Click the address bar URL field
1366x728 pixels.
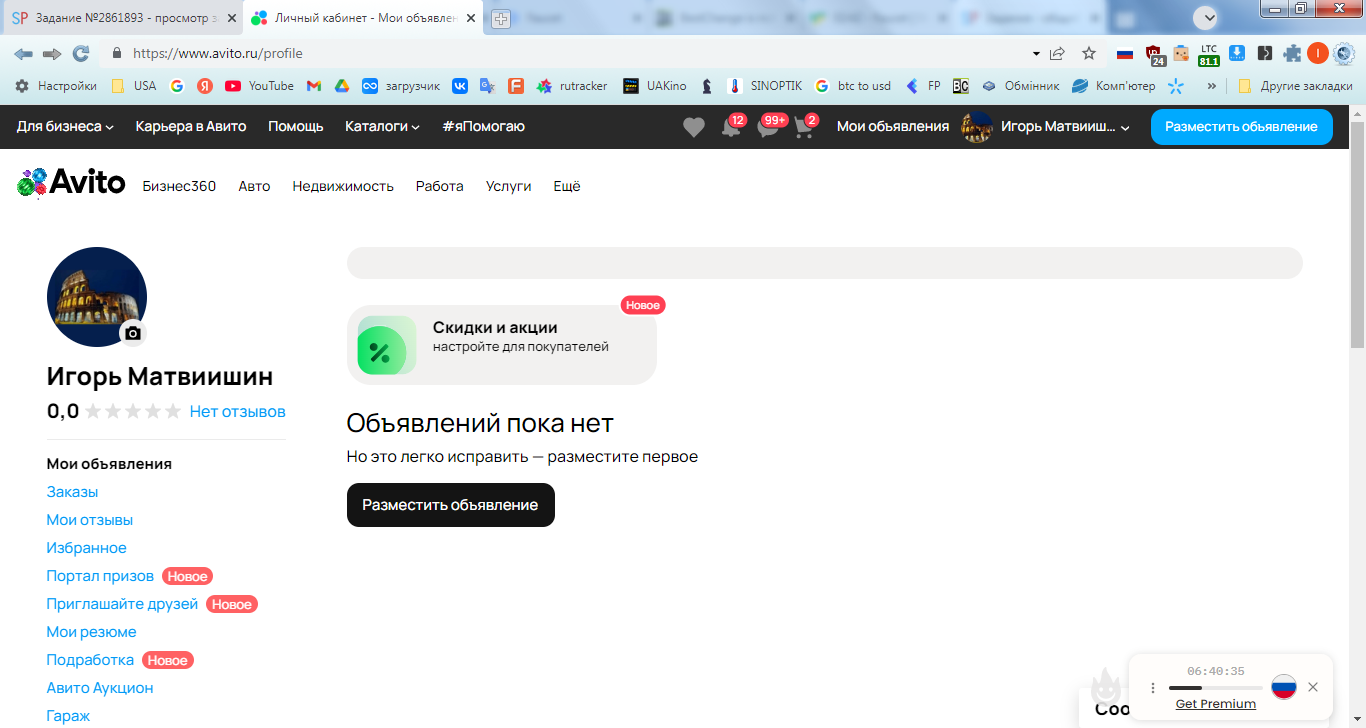click(575, 53)
